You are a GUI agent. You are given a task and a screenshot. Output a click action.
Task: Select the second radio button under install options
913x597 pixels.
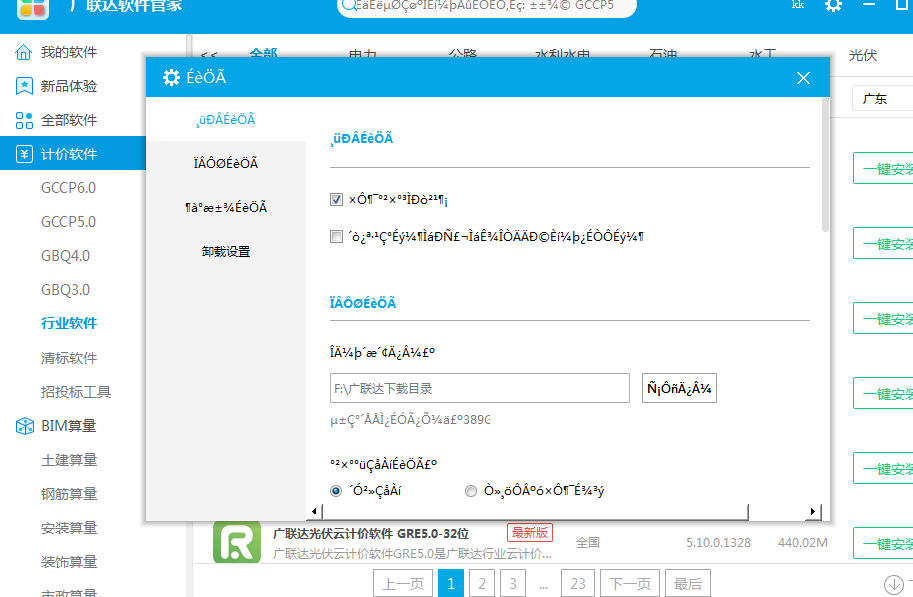click(470, 491)
